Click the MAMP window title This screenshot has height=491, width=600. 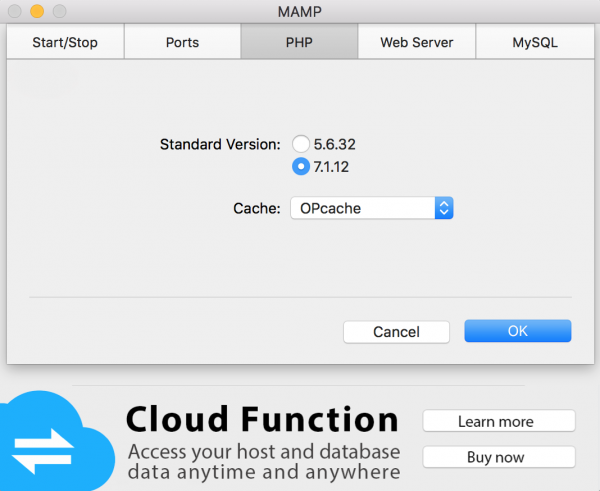pyautogui.click(x=300, y=11)
